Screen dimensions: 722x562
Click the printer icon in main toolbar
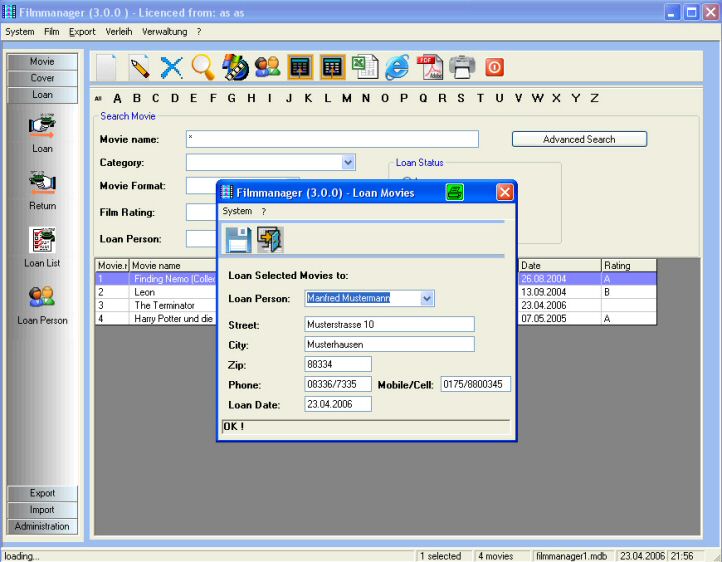(x=462, y=68)
